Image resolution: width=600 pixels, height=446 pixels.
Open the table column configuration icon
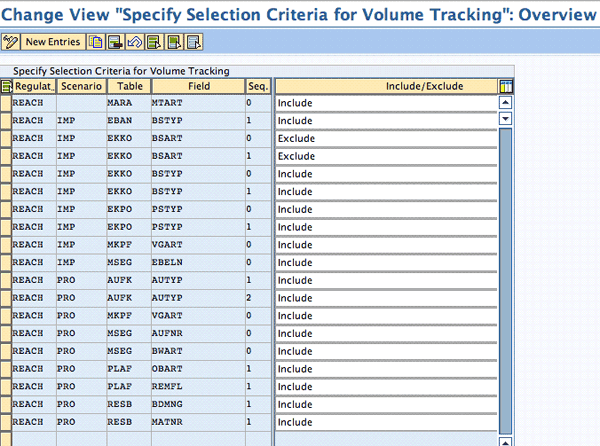click(x=505, y=86)
